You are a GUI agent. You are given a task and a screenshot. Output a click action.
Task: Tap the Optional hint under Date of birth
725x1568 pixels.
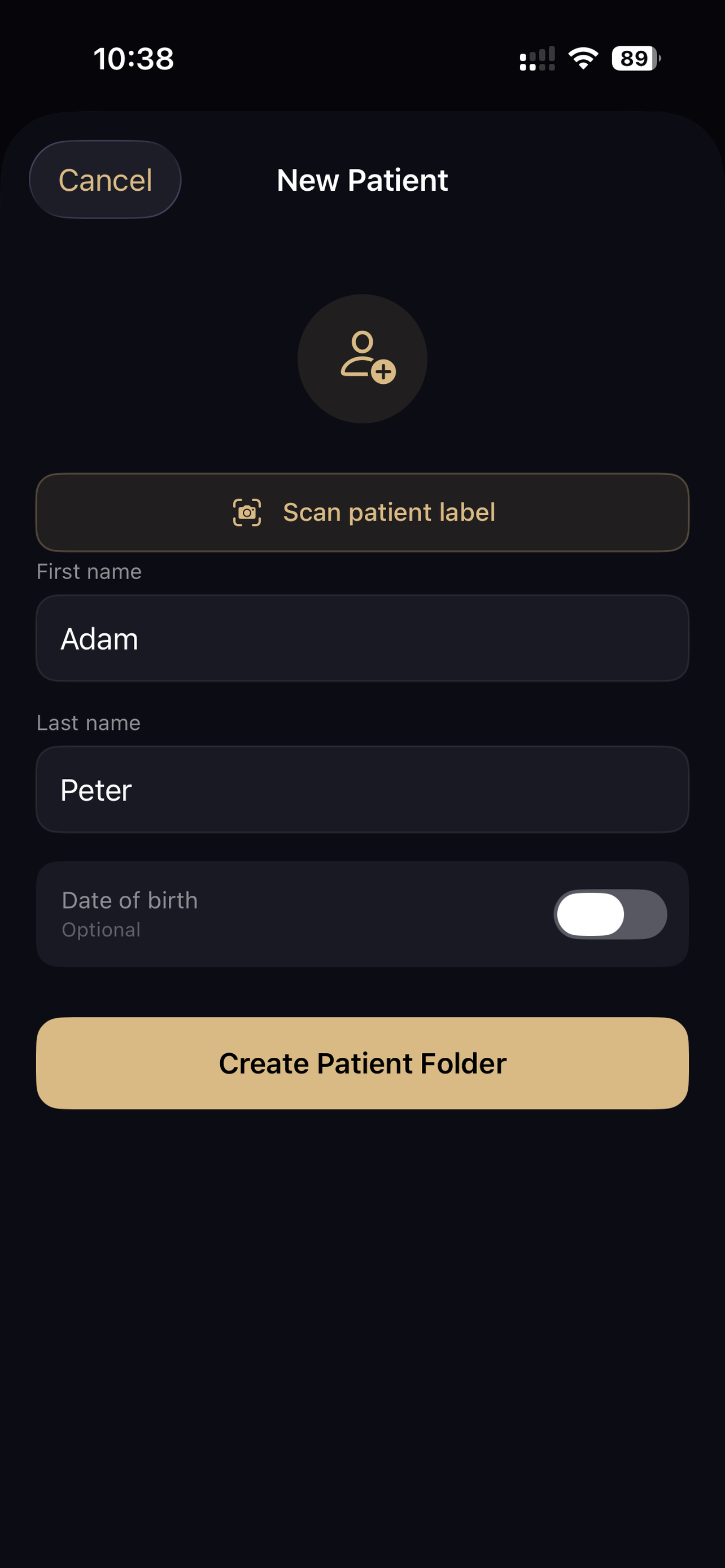(x=101, y=930)
